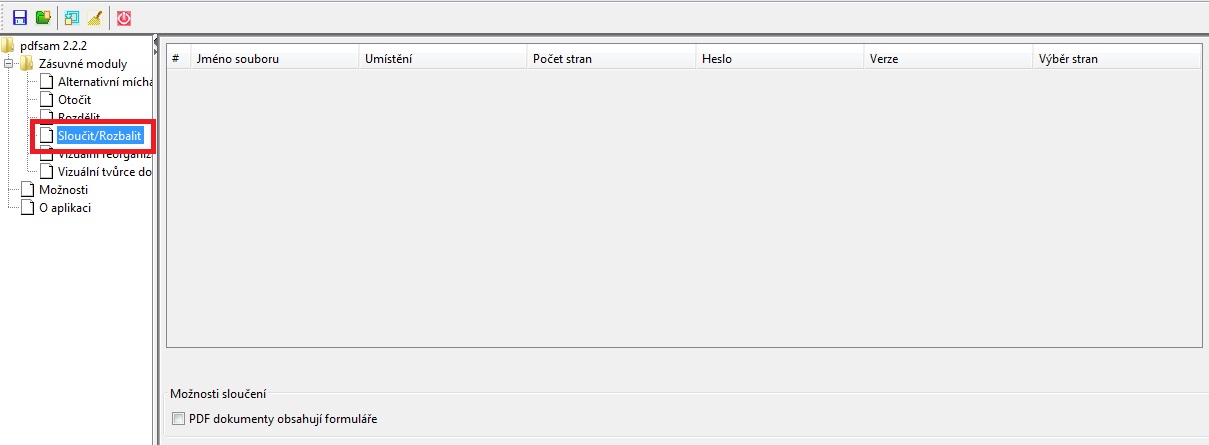Image resolution: width=1209 pixels, height=445 pixels.
Task: Select the Vizuální tvůrce dokumentu module
Action: [105, 171]
